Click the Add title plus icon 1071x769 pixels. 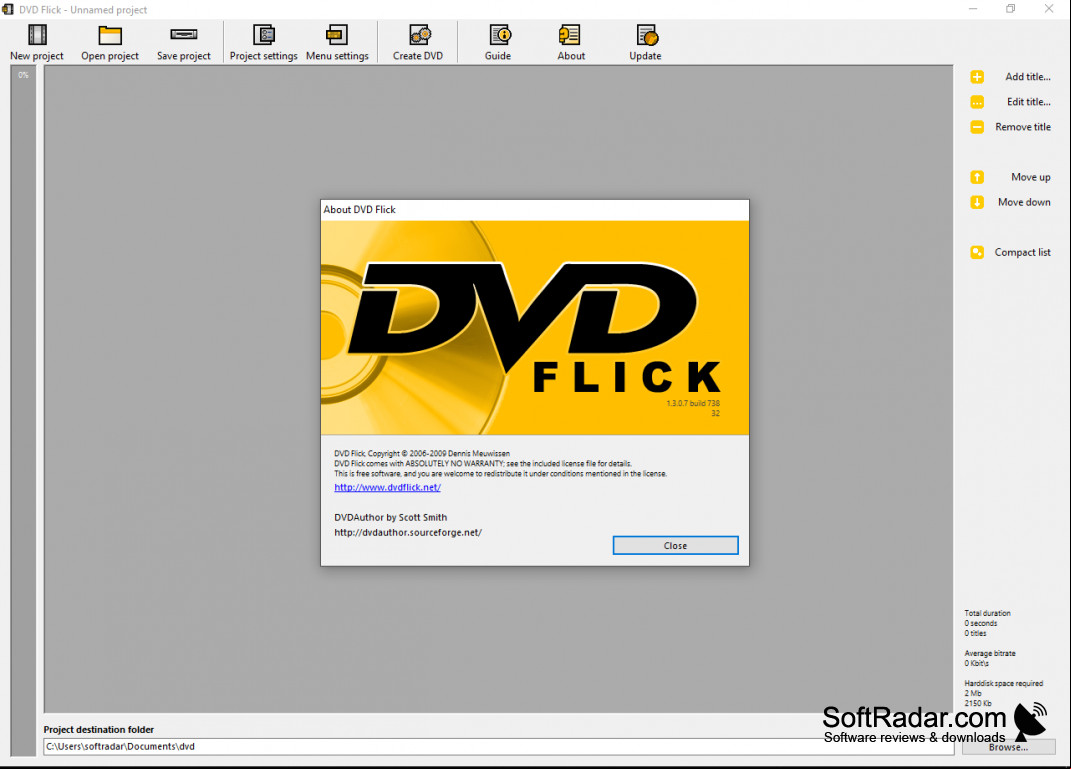(x=977, y=77)
